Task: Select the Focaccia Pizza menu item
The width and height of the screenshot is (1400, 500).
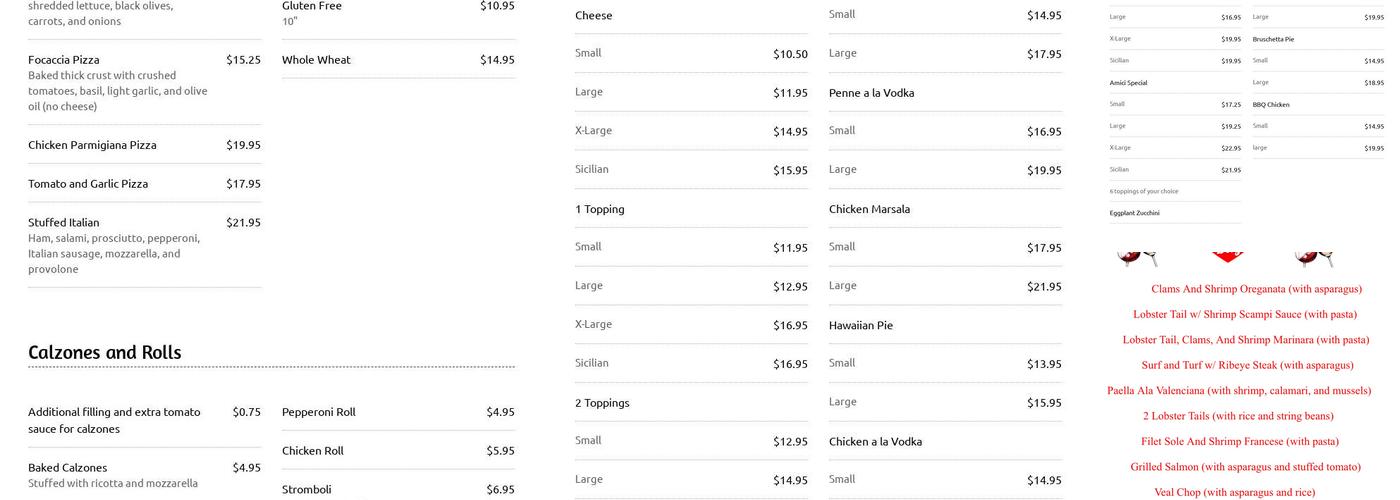Action: pyautogui.click(x=64, y=60)
